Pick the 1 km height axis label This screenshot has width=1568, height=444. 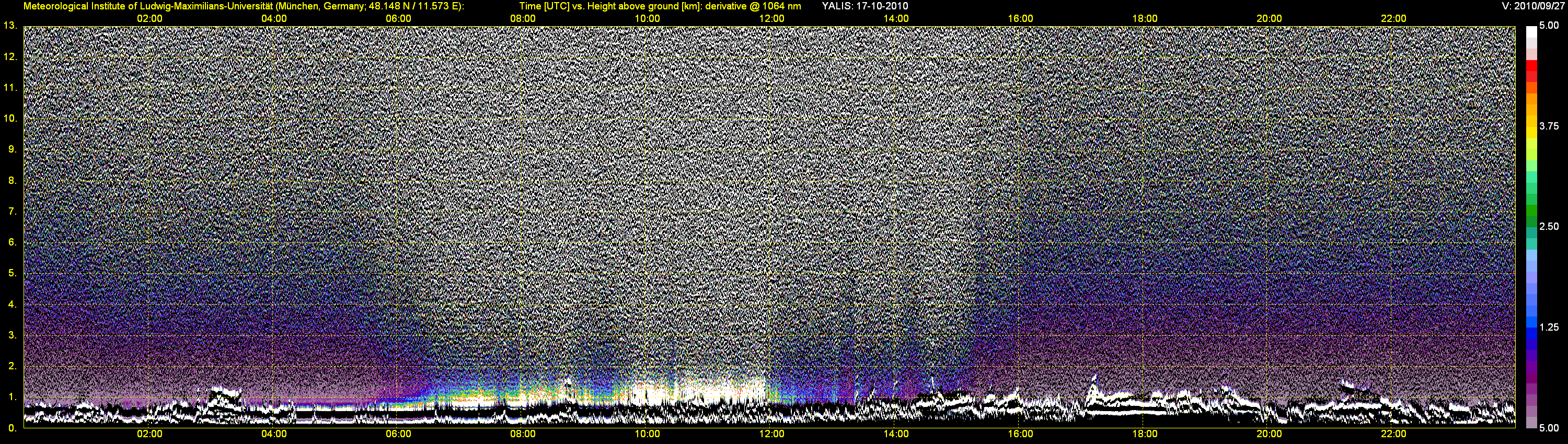(x=12, y=397)
